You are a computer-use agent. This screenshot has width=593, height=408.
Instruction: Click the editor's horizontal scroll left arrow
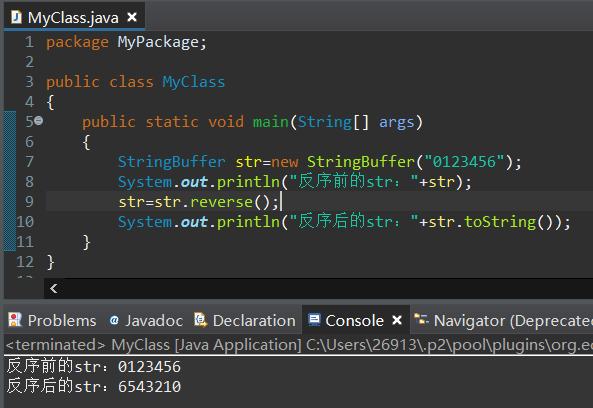pyautogui.click(x=54, y=289)
